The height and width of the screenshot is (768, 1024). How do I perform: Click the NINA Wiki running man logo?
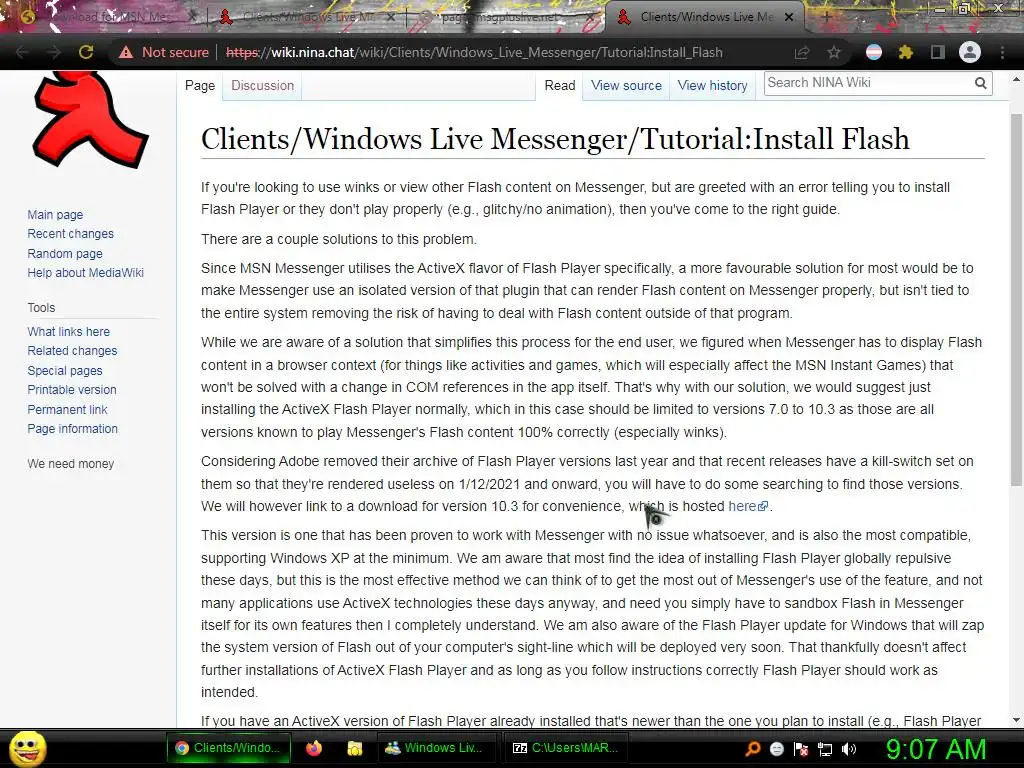pos(89,119)
